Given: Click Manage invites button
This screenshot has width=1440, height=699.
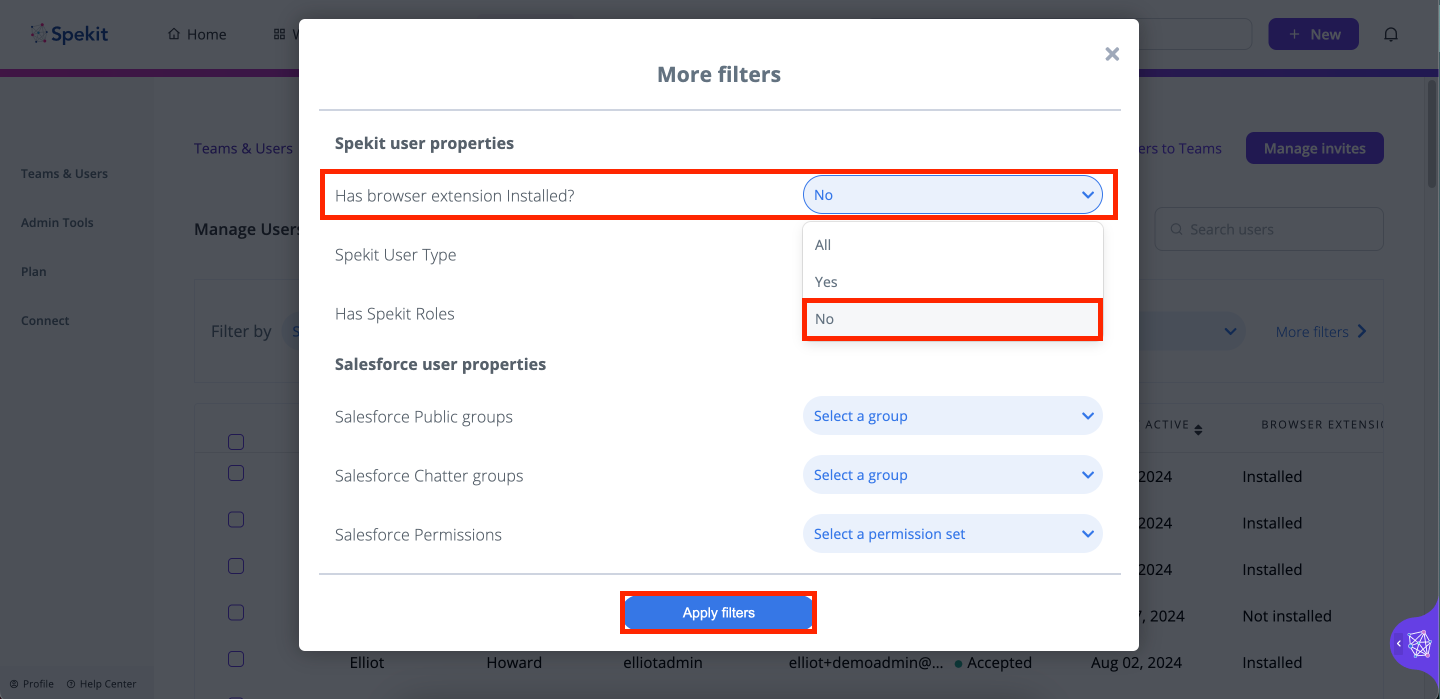Looking at the screenshot, I should point(1314,149).
